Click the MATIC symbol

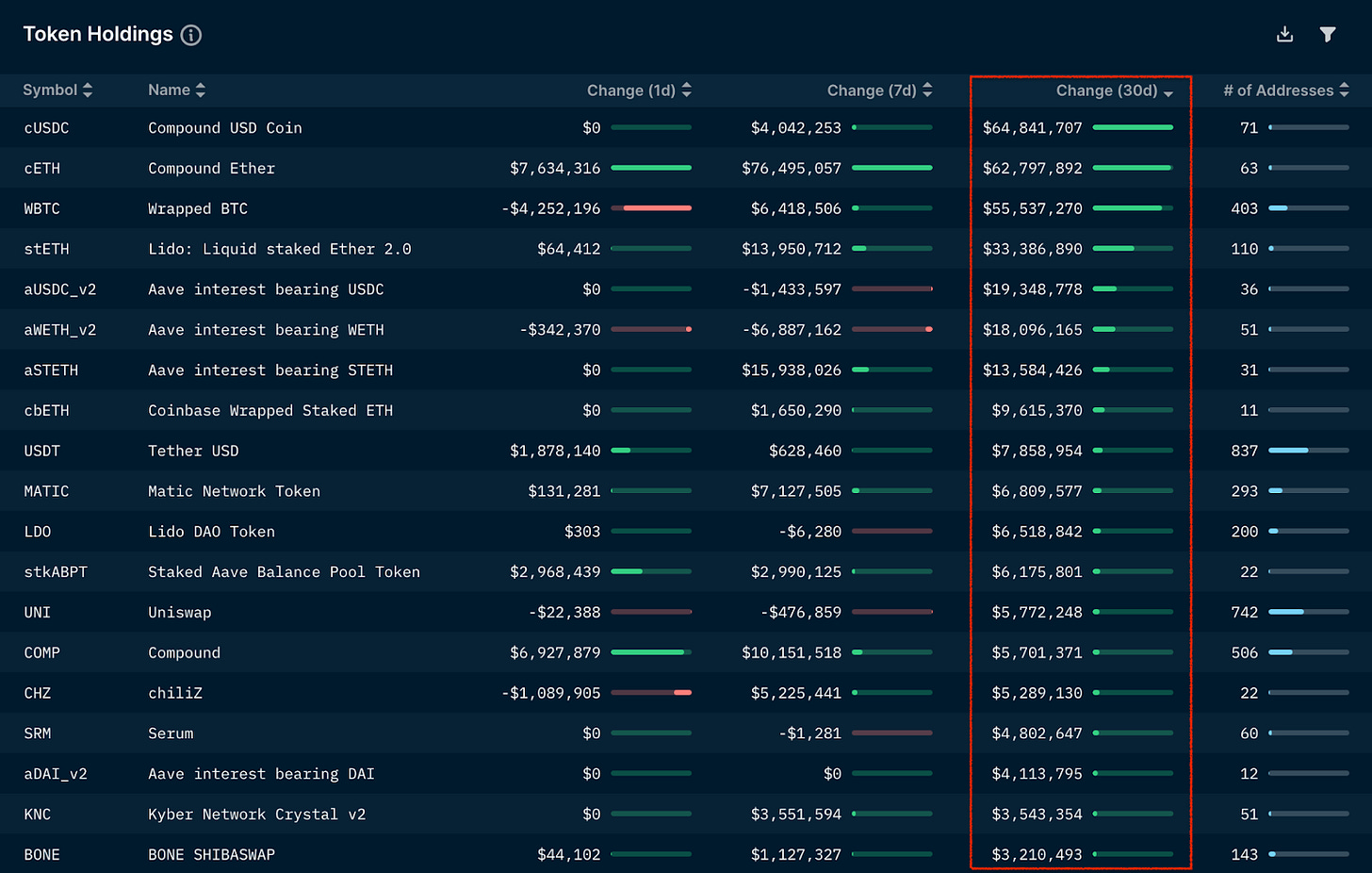click(46, 492)
